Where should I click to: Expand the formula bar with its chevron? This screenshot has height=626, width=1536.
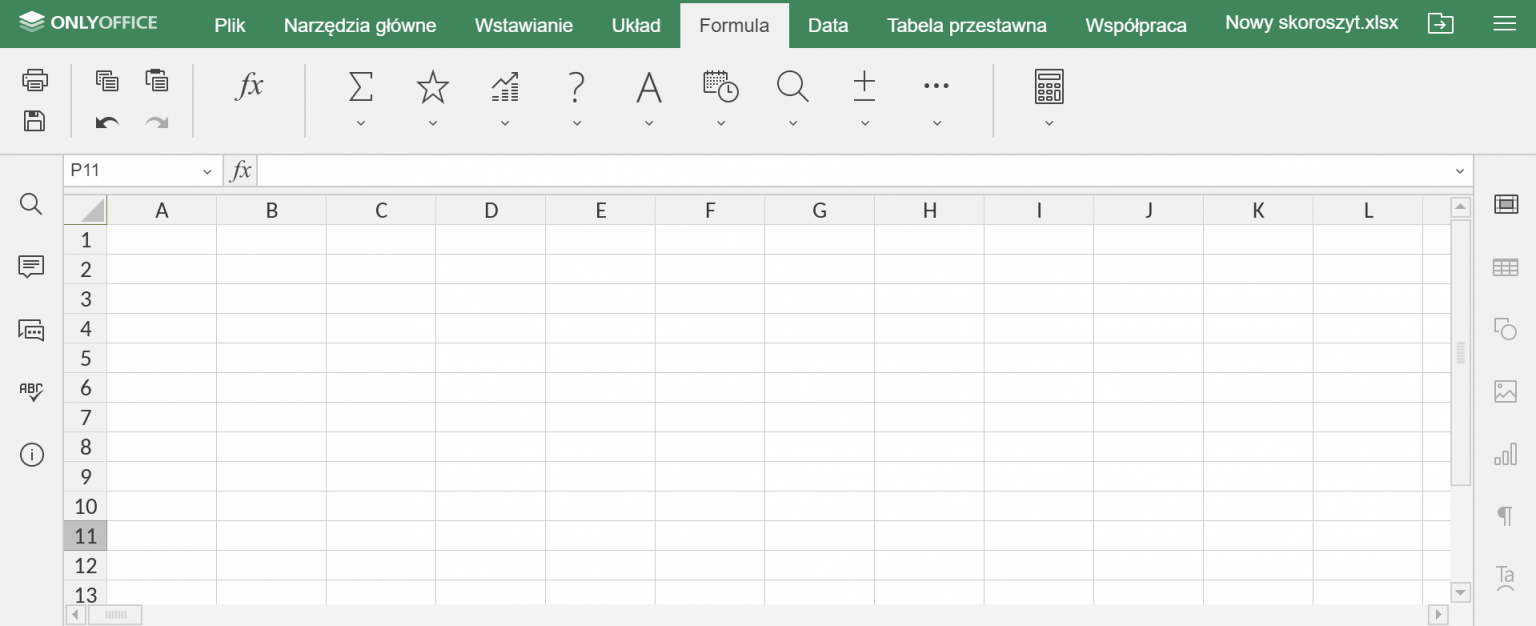click(x=1458, y=170)
